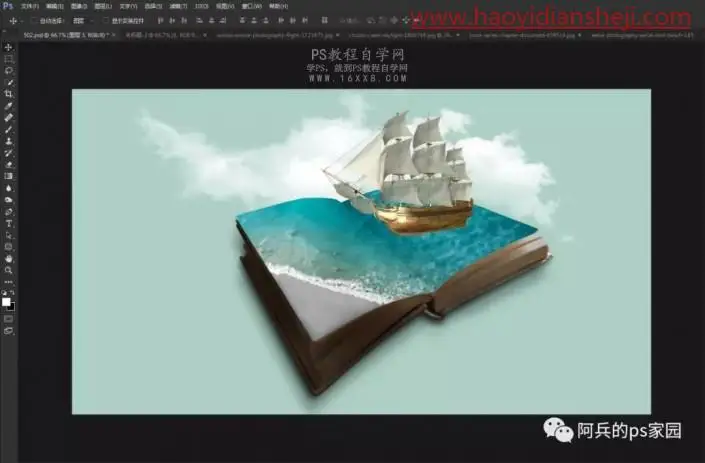Select the Lasso tool
The width and height of the screenshot is (705, 463).
[9, 71]
